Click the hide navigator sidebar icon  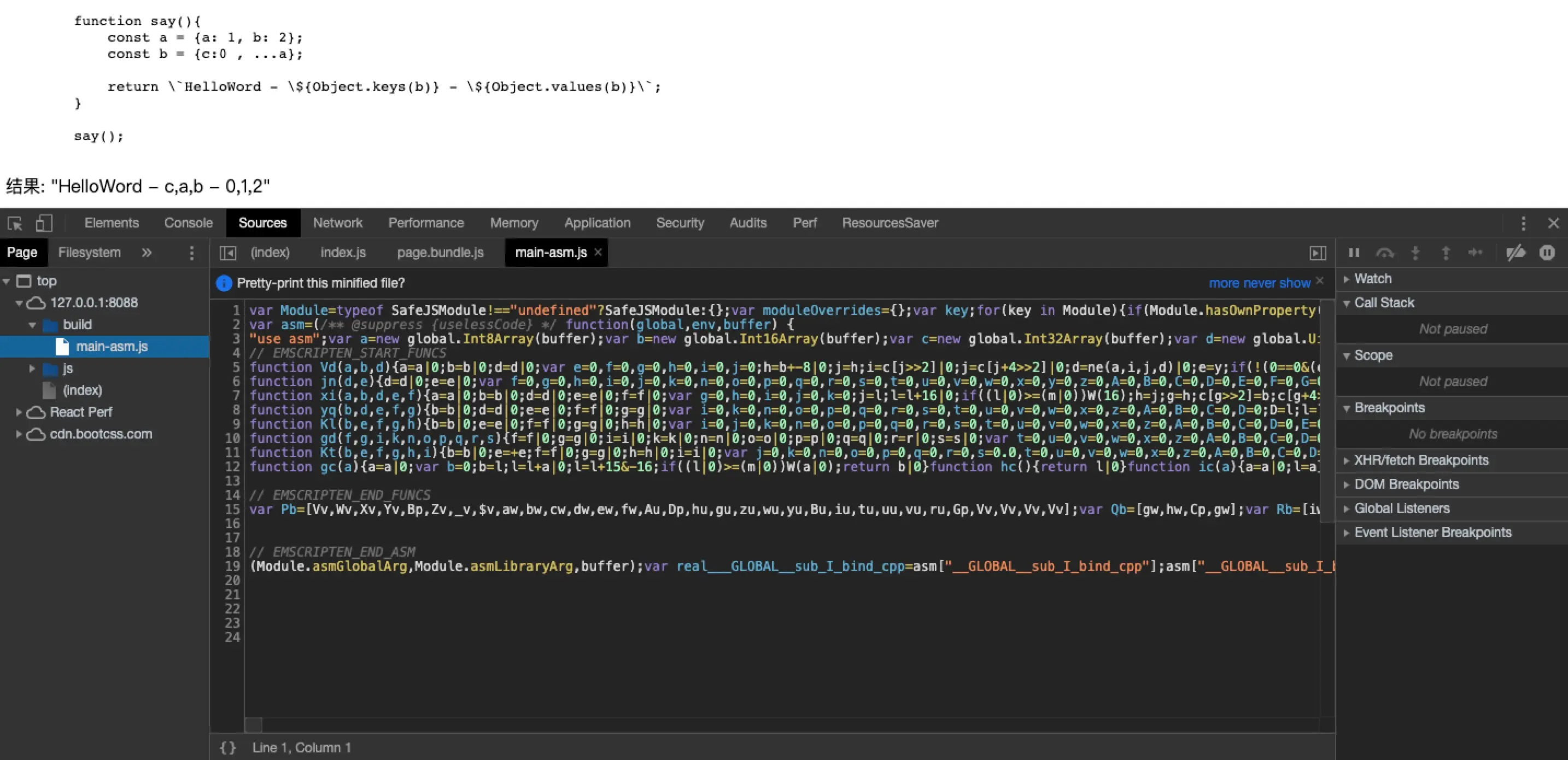227,253
